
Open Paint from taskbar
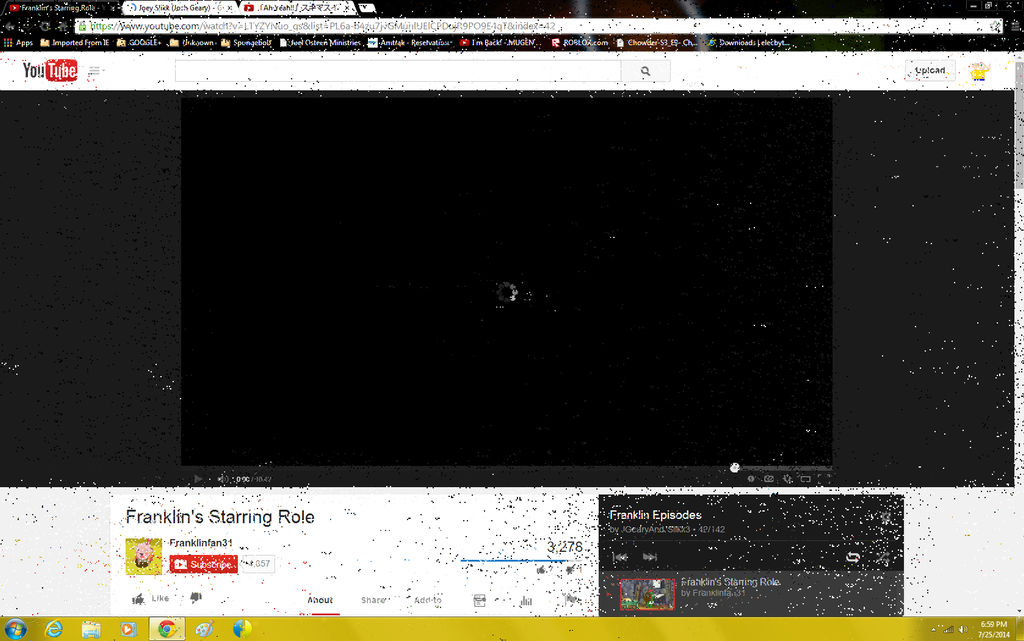204,629
